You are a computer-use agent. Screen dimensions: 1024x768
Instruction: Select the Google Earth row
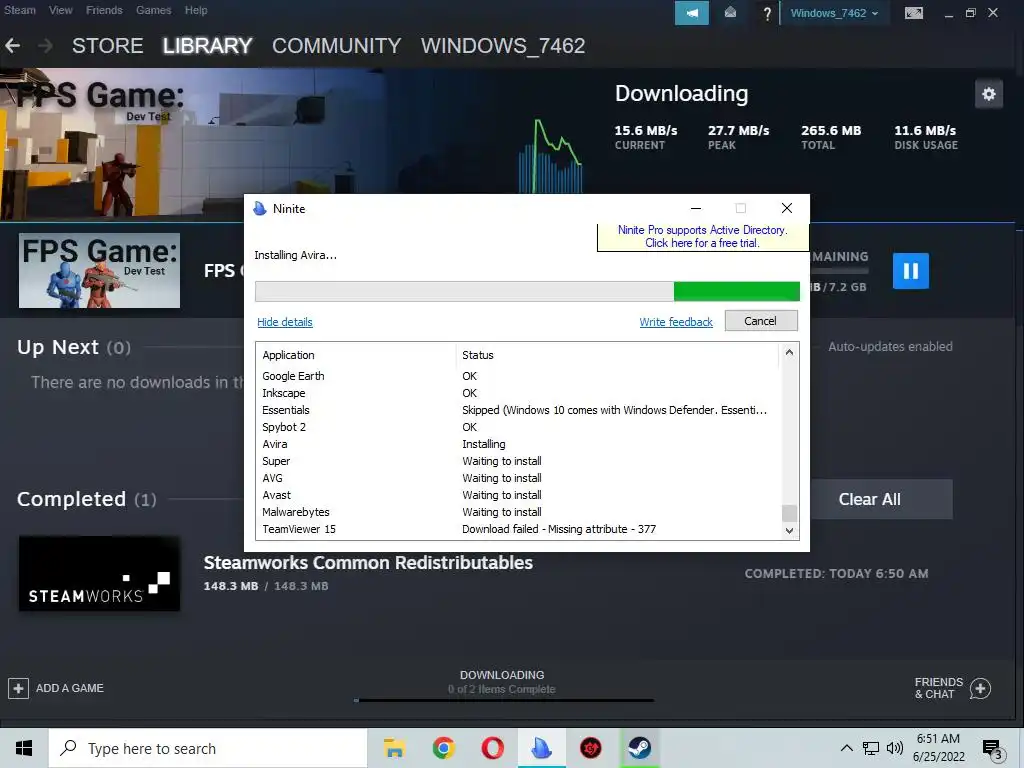point(519,376)
